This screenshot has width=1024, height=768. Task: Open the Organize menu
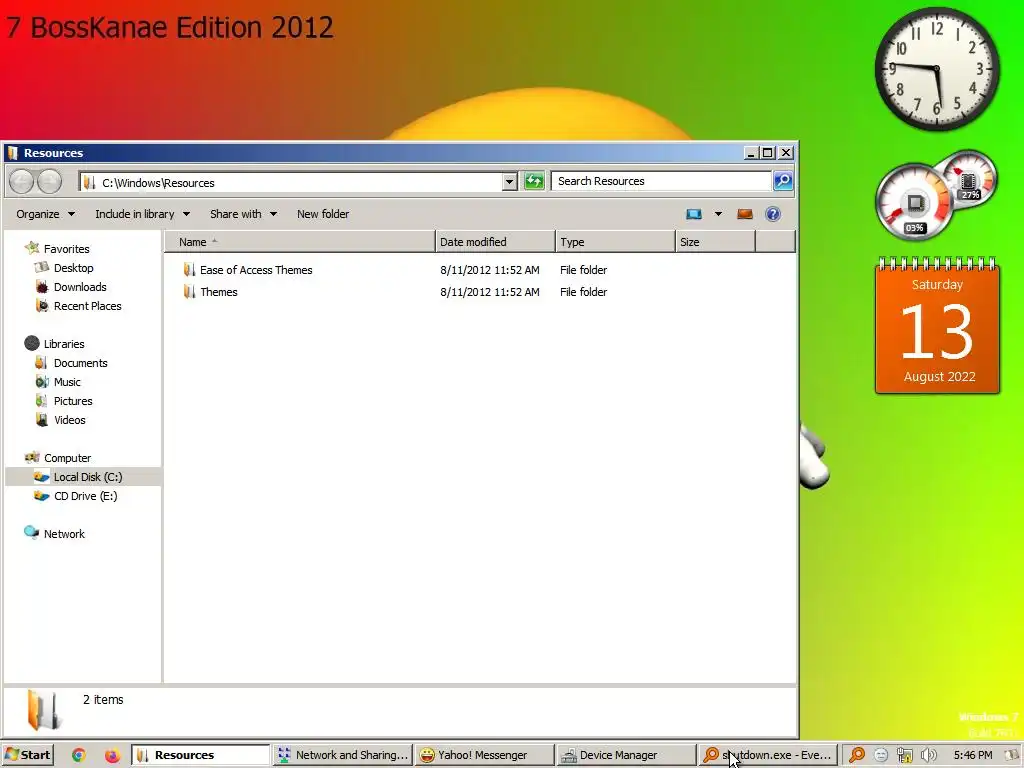(x=45, y=214)
